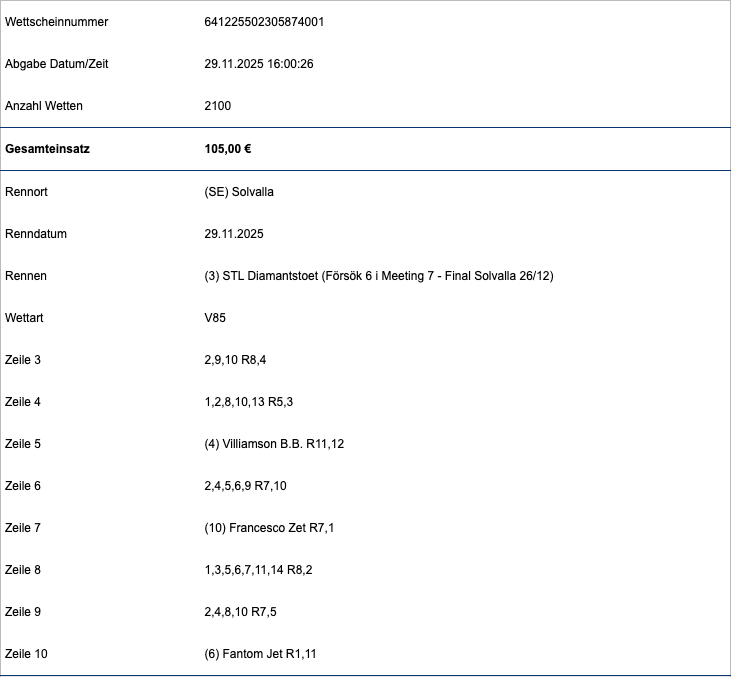
Task: Click the Zeile 10 row label
Action: click(26, 654)
